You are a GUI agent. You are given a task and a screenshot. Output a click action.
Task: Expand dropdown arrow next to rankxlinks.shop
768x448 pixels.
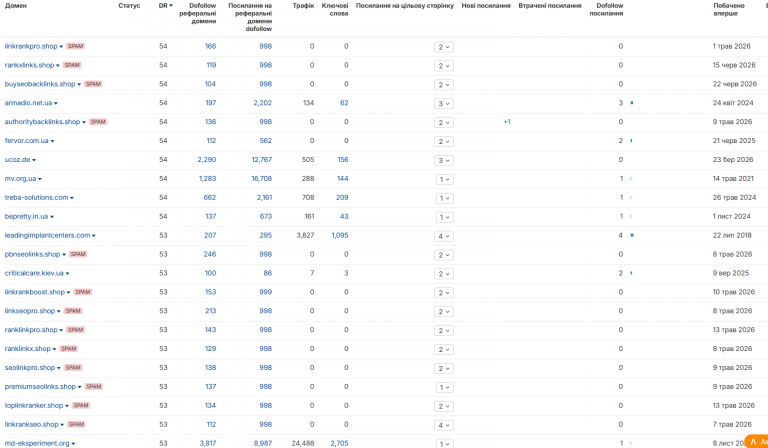(x=58, y=66)
